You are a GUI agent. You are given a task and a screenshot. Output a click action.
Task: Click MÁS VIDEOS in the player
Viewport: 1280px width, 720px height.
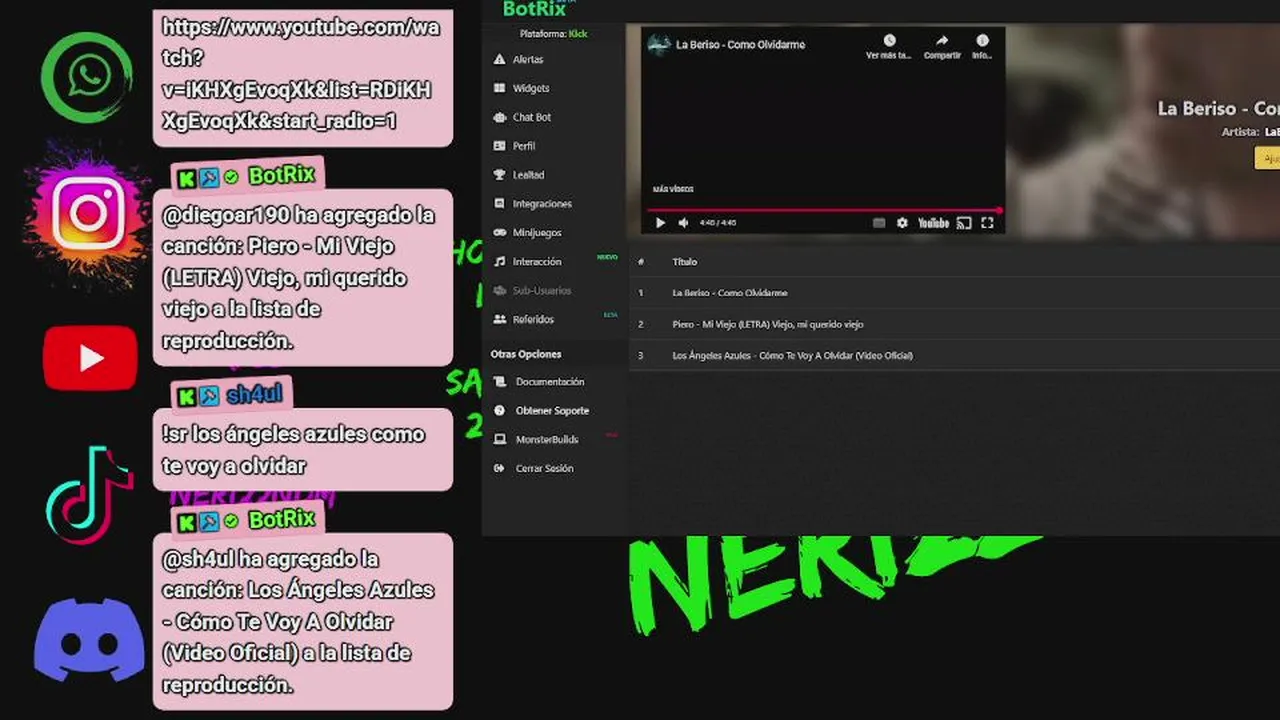(x=673, y=189)
